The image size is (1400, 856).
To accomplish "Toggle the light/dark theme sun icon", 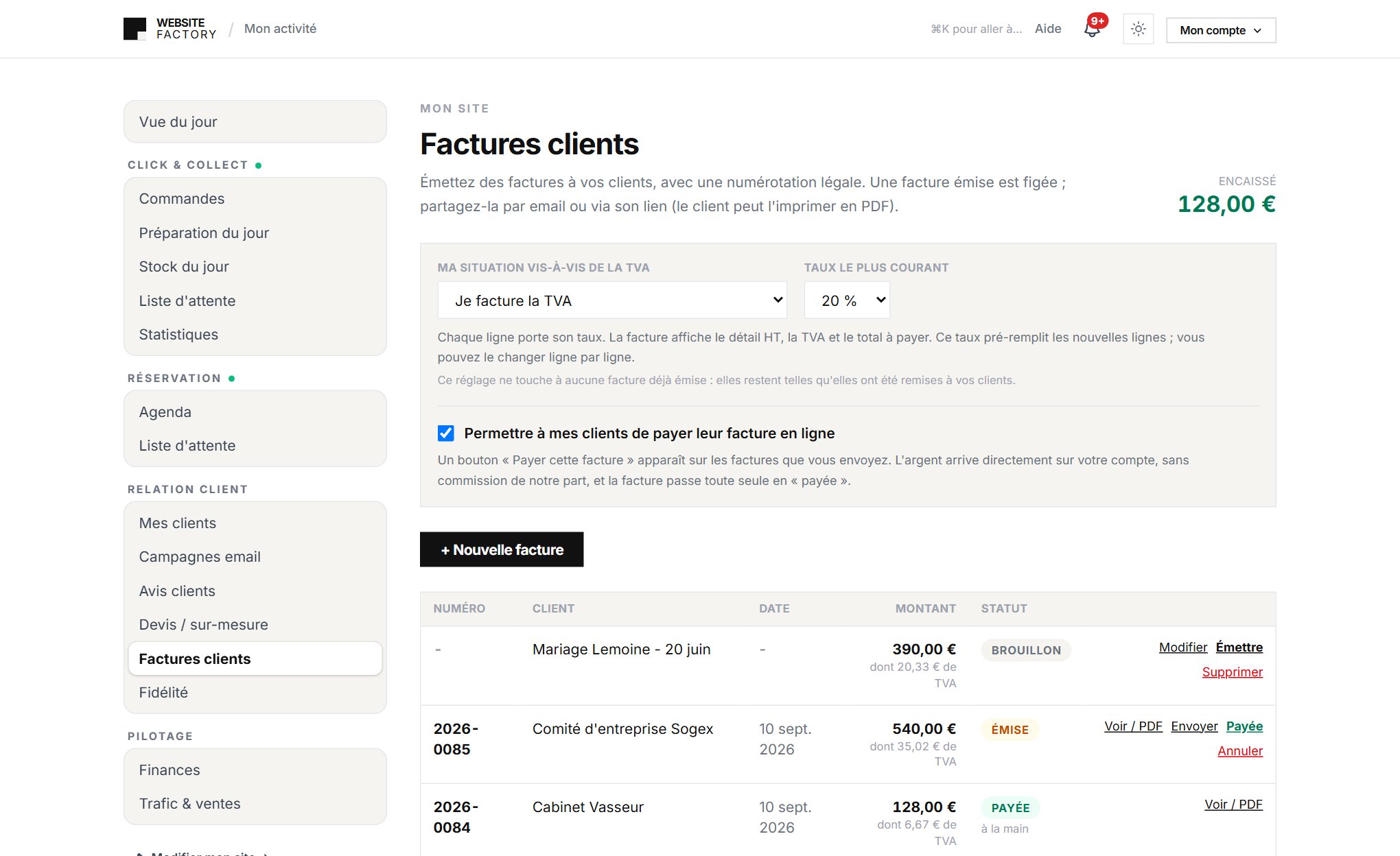I will click(1139, 29).
